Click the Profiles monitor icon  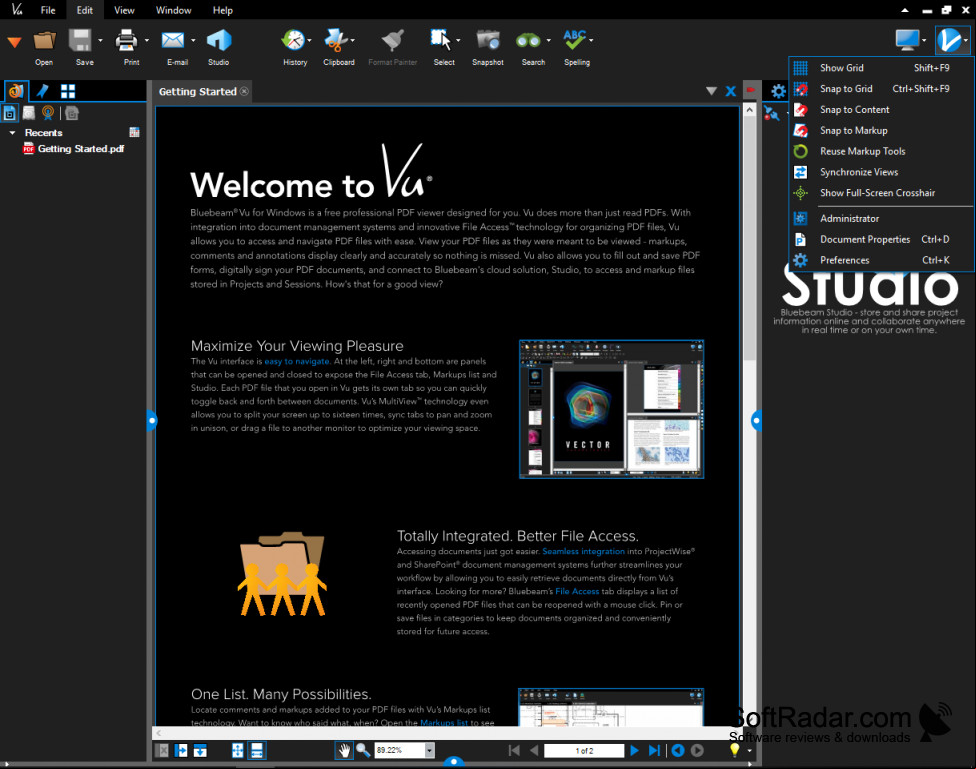tap(906, 40)
